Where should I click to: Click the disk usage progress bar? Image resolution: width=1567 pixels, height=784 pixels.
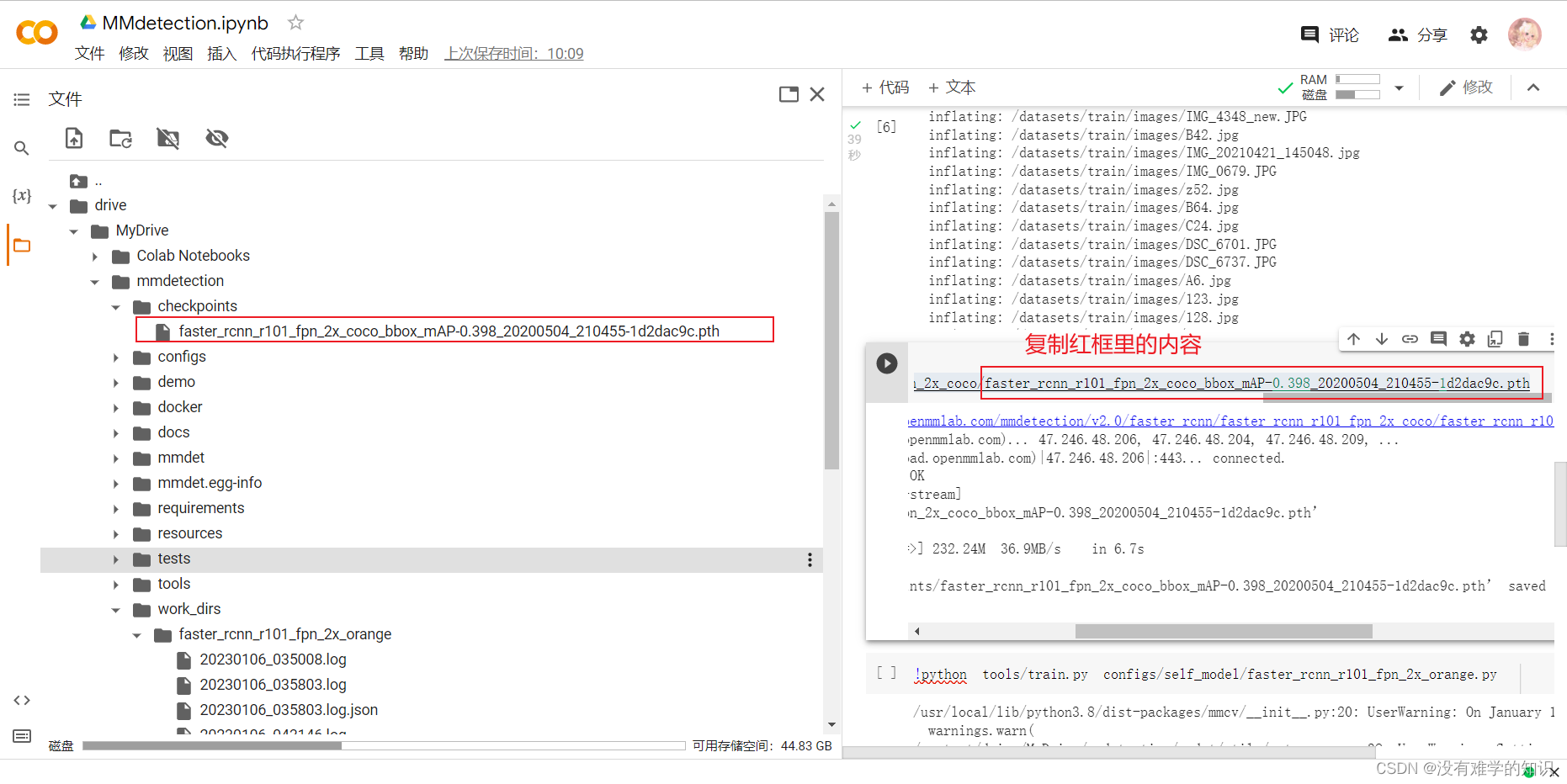[384, 746]
